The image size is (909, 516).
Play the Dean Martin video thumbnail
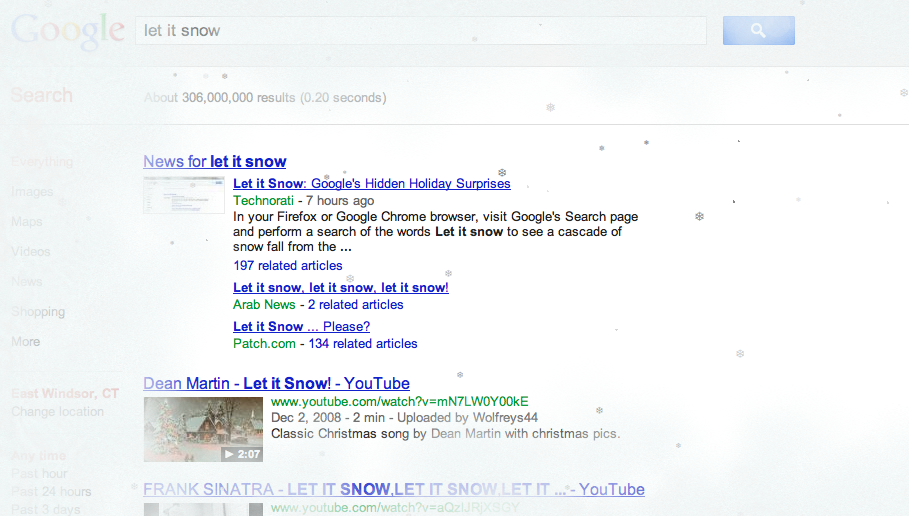point(203,429)
